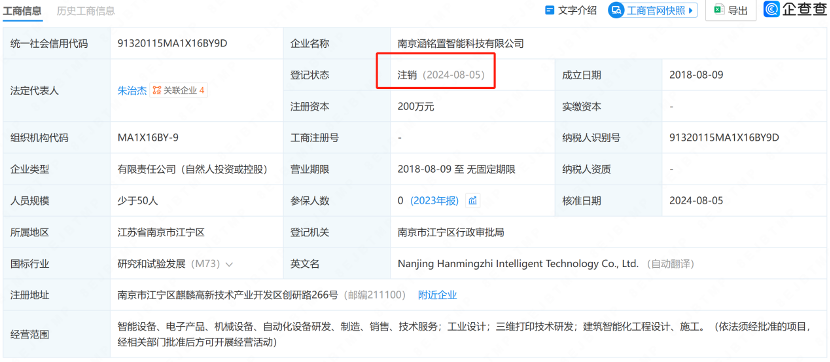
Task: Click organization code MA1X16BY-9
Action: (148, 138)
